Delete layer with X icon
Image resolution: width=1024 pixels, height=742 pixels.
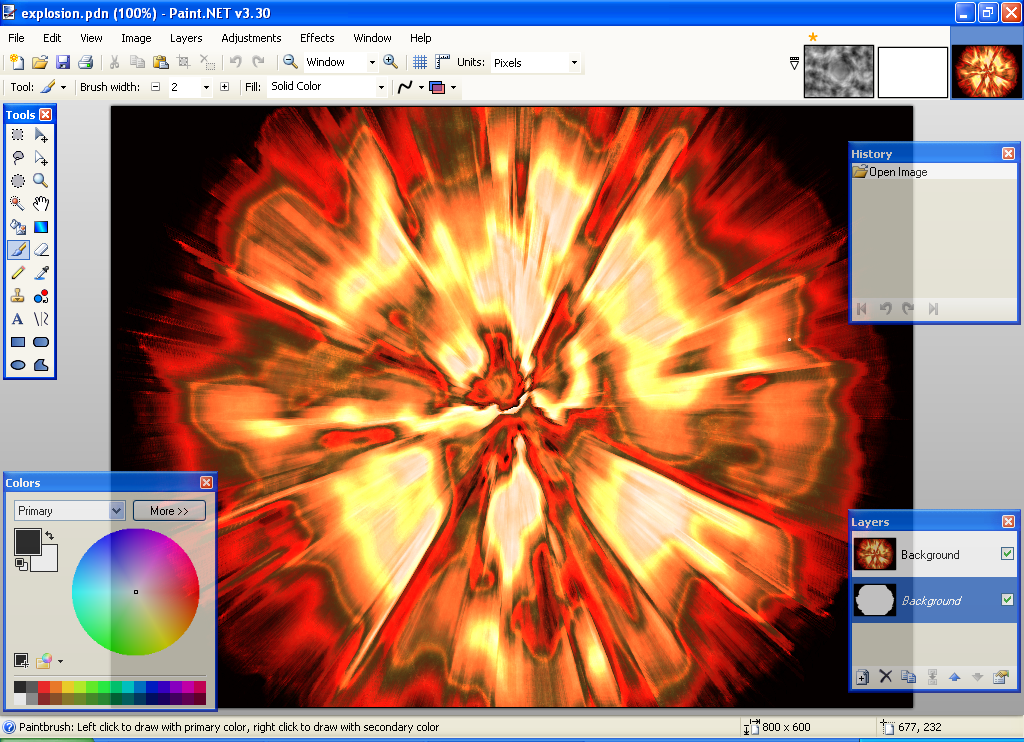coord(886,677)
